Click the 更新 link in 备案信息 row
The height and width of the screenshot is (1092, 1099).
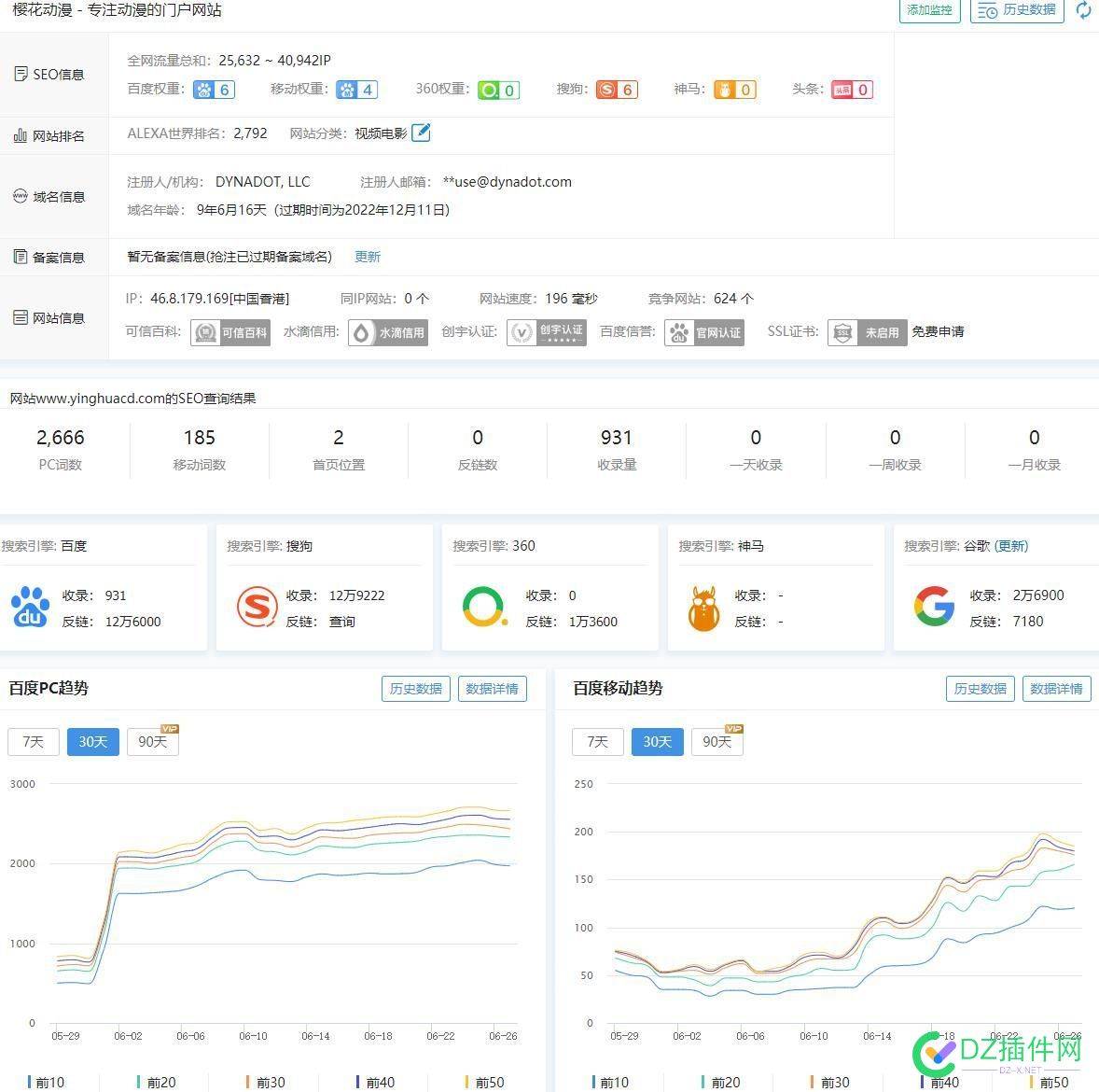pyautogui.click(x=368, y=257)
